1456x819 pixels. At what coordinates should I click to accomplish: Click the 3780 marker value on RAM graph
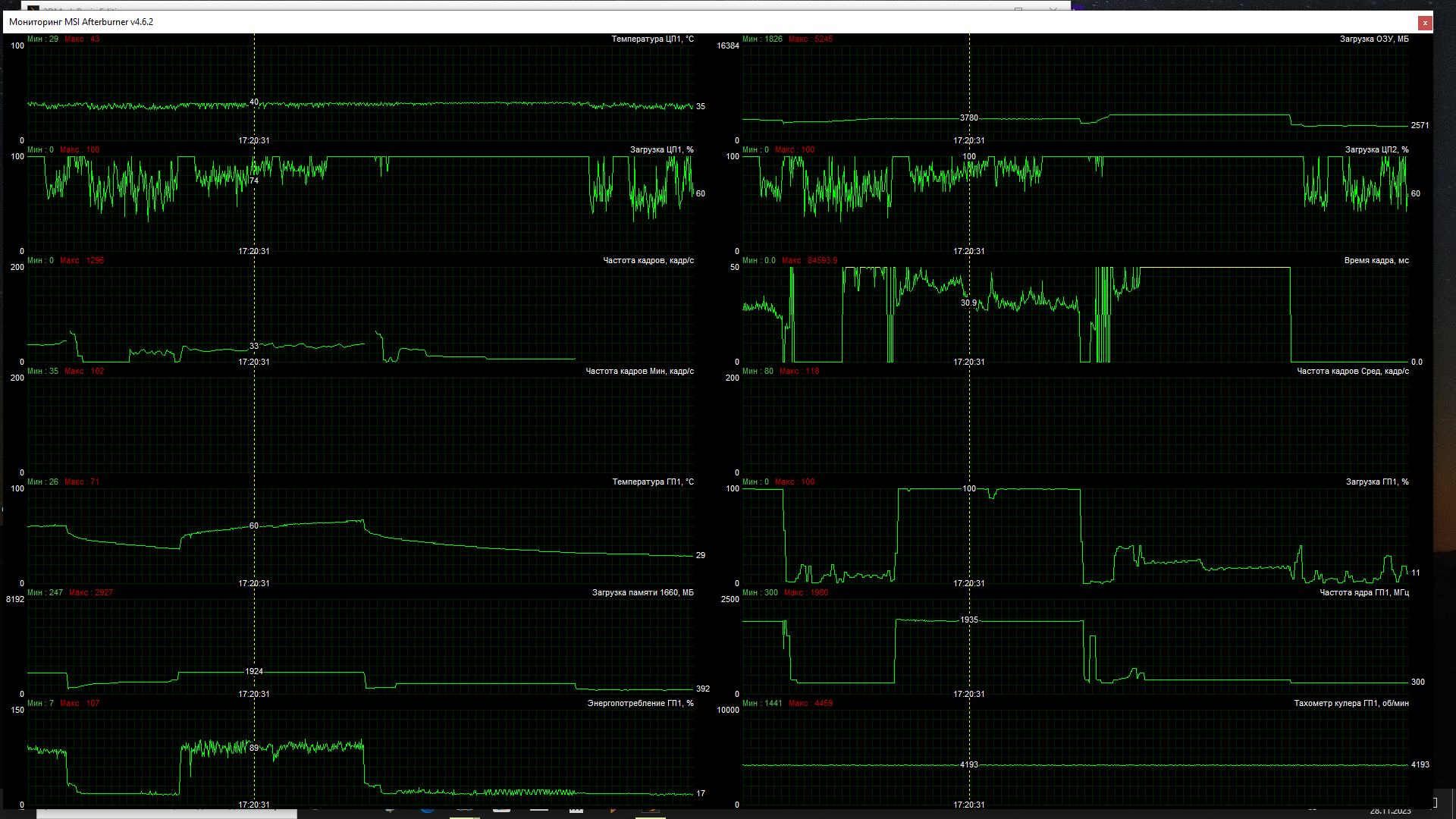tap(968, 118)
